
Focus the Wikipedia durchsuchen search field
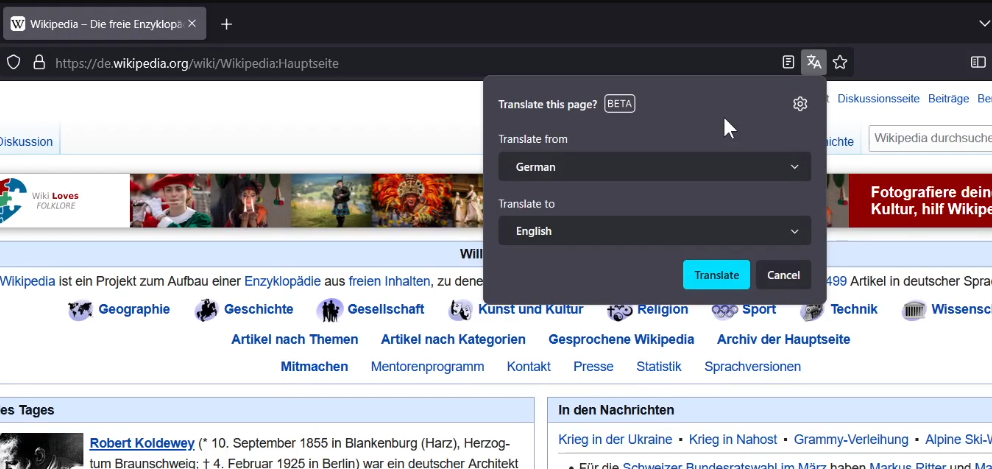pos(930,138)
